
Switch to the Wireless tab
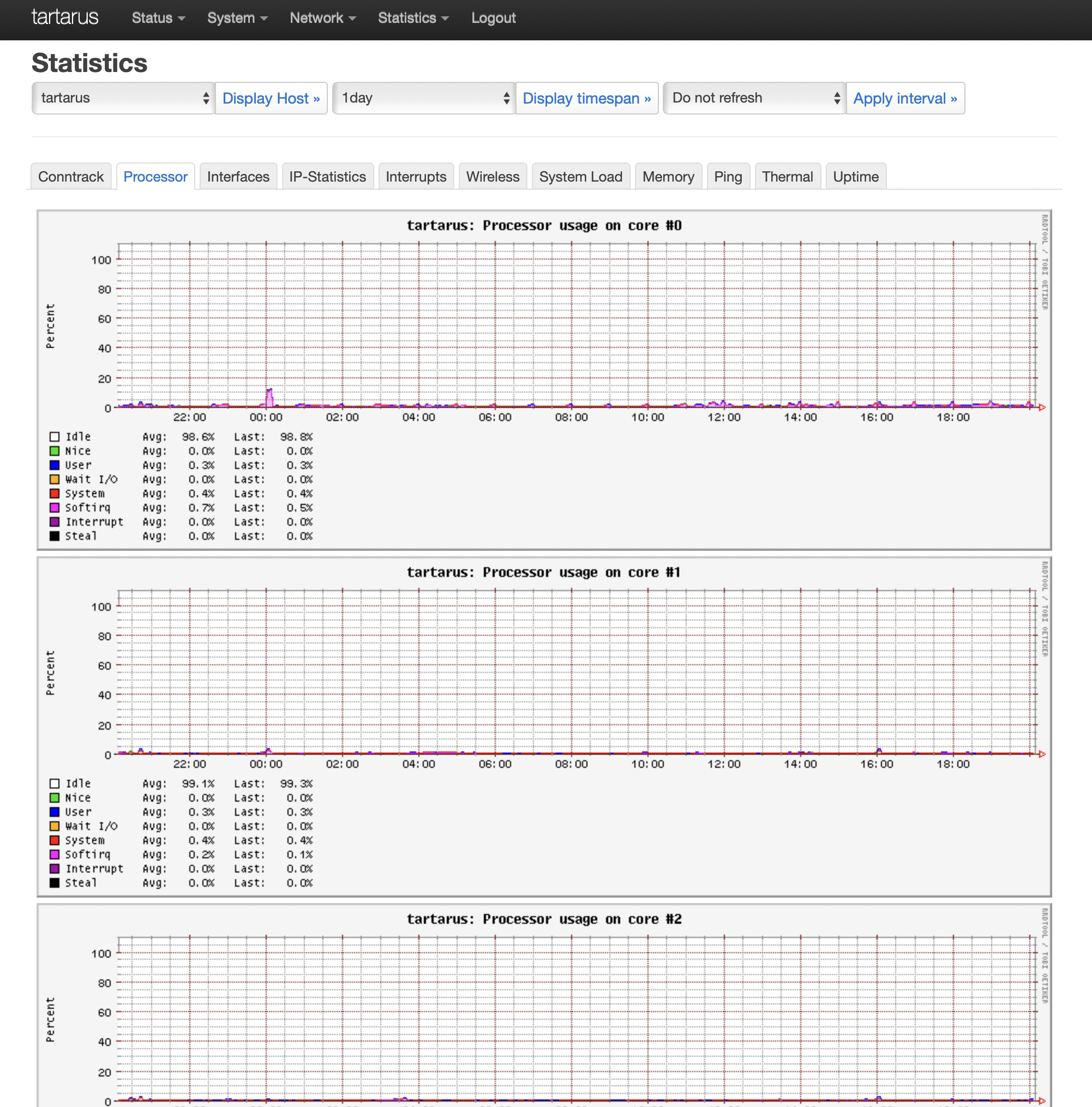pos(493,177)
